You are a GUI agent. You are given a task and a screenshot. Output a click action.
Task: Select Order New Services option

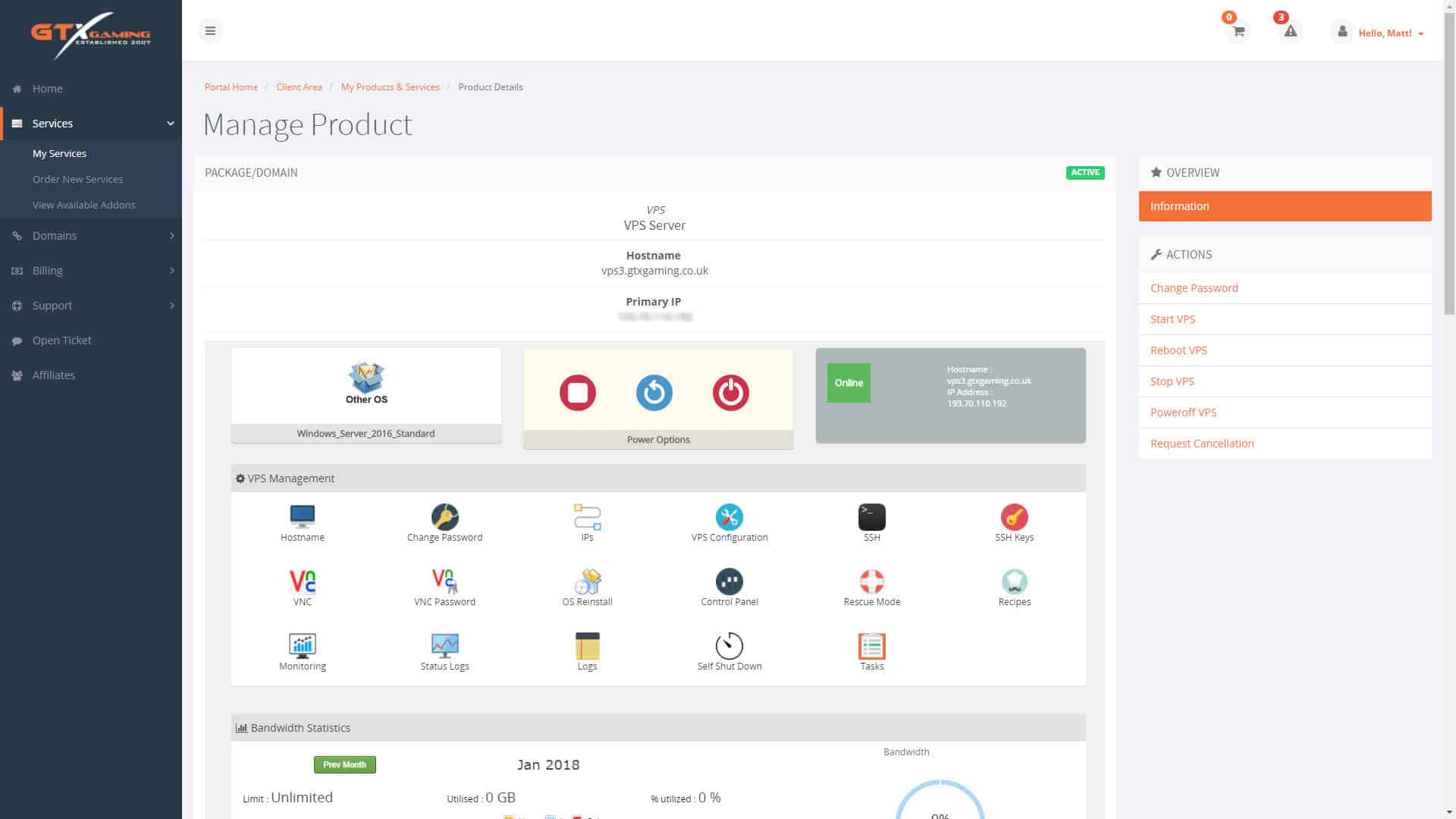pyautogui.click(x=78, y=179)
